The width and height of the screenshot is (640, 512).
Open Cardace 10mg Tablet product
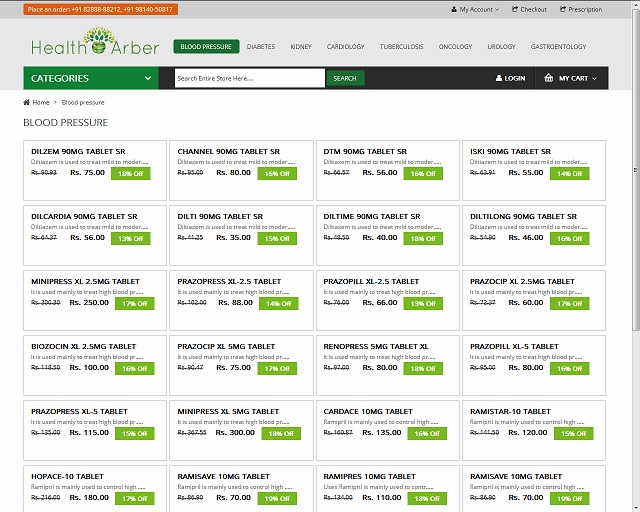(x=368, y=411)
